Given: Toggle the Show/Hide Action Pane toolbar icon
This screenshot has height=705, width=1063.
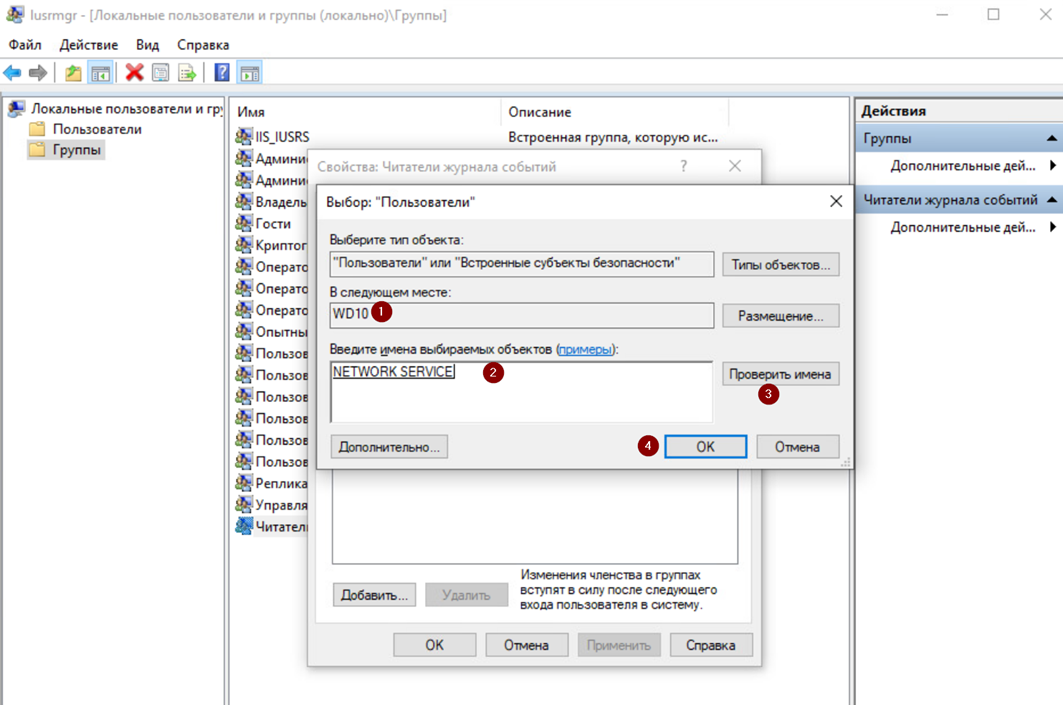Looking at the screenshot, I should pos(250,73).
